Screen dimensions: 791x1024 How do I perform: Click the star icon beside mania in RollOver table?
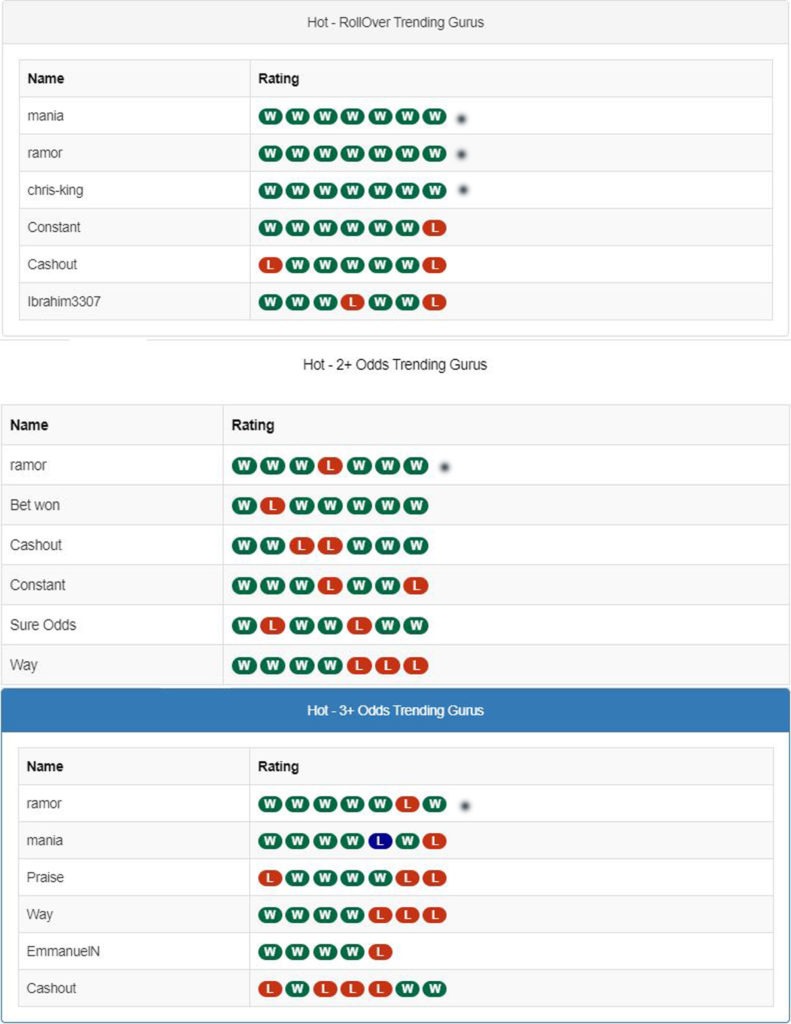point(461,119)
